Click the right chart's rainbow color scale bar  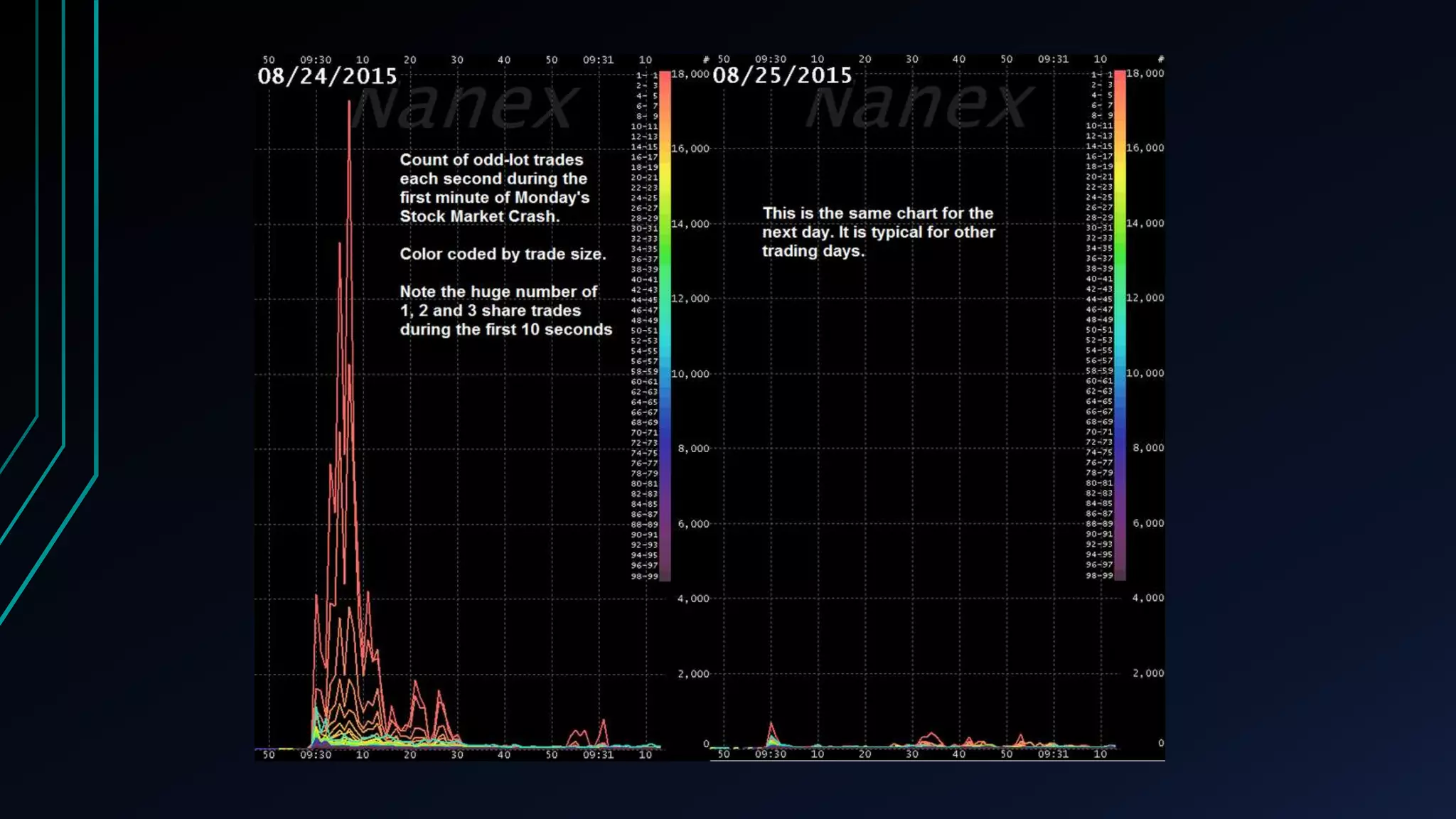click(x=1120, y=325)
